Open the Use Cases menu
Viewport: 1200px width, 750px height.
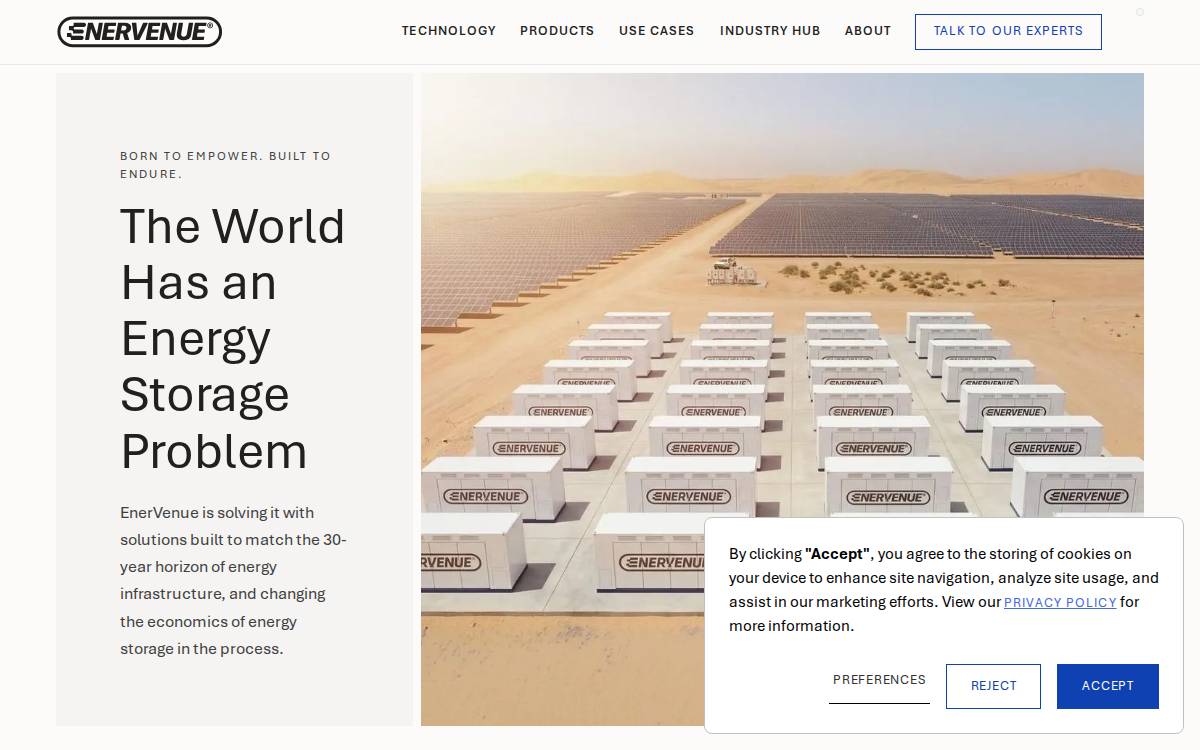(x=656, y=31)
